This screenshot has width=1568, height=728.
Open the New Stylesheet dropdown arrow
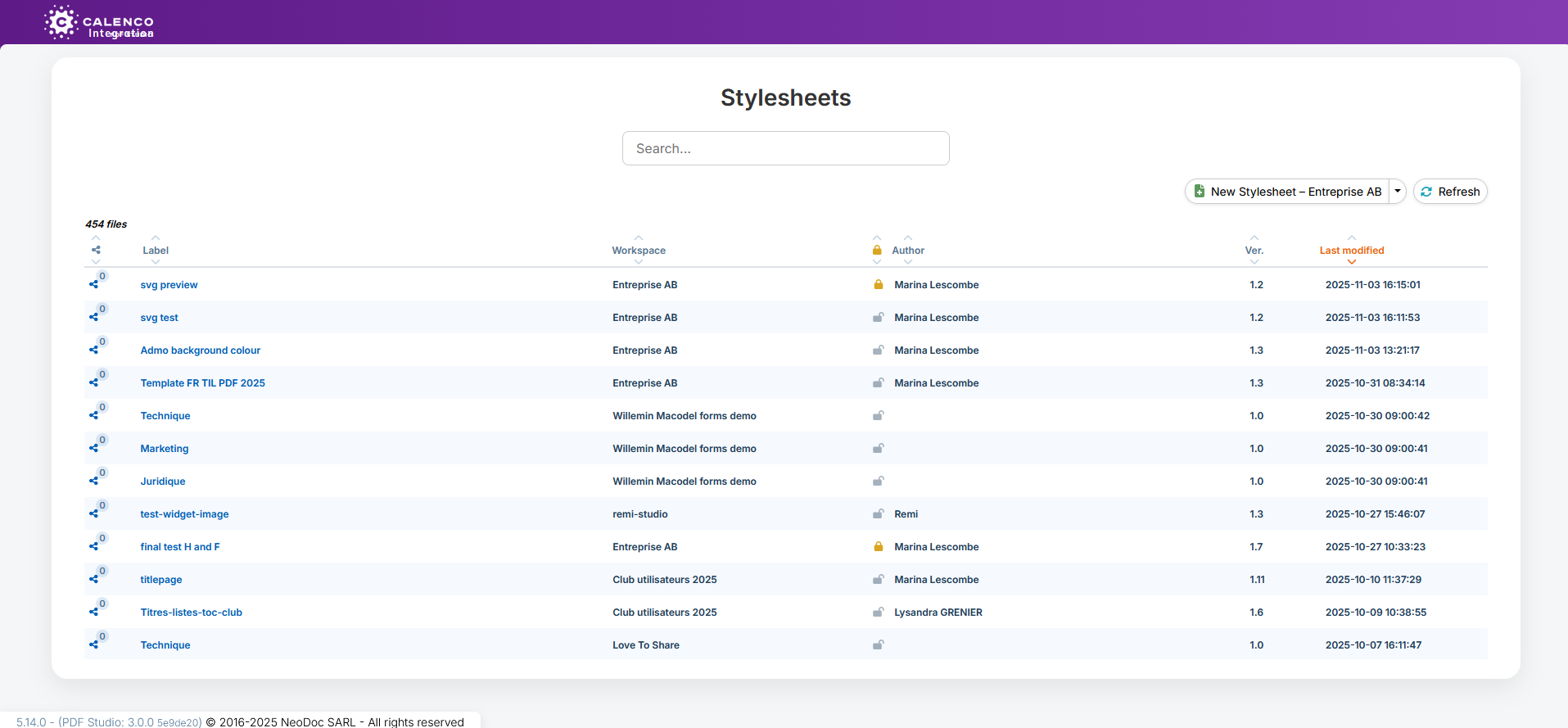point(1398,192)
